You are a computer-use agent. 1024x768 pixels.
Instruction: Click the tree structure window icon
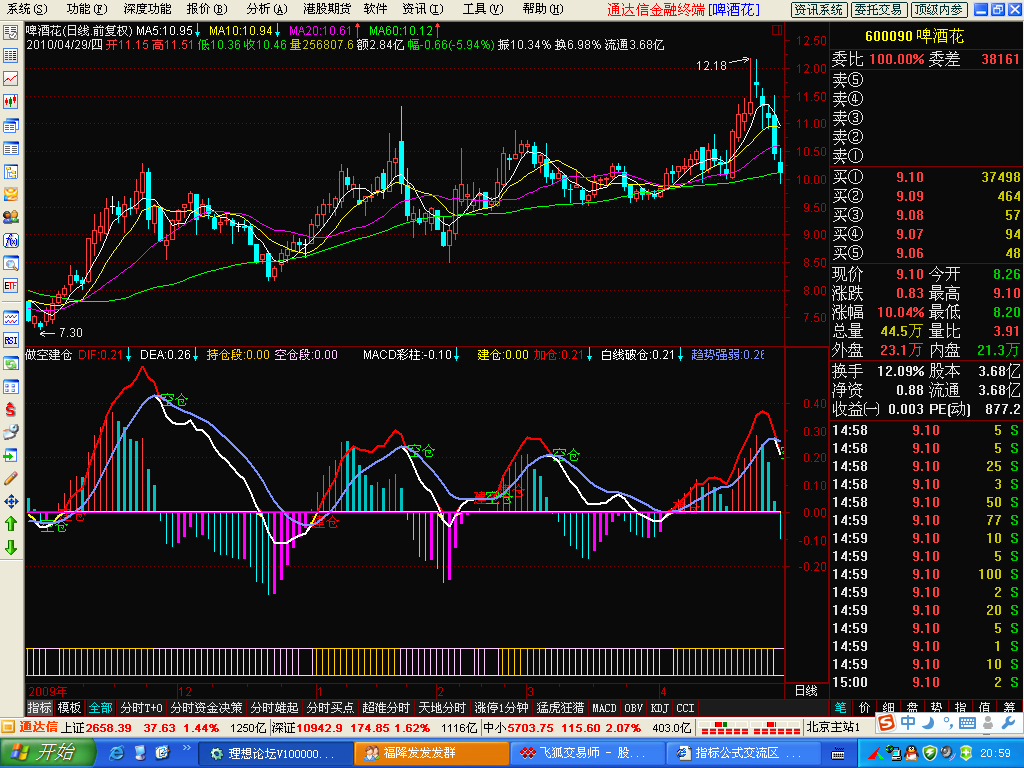(x=10, y=172)
